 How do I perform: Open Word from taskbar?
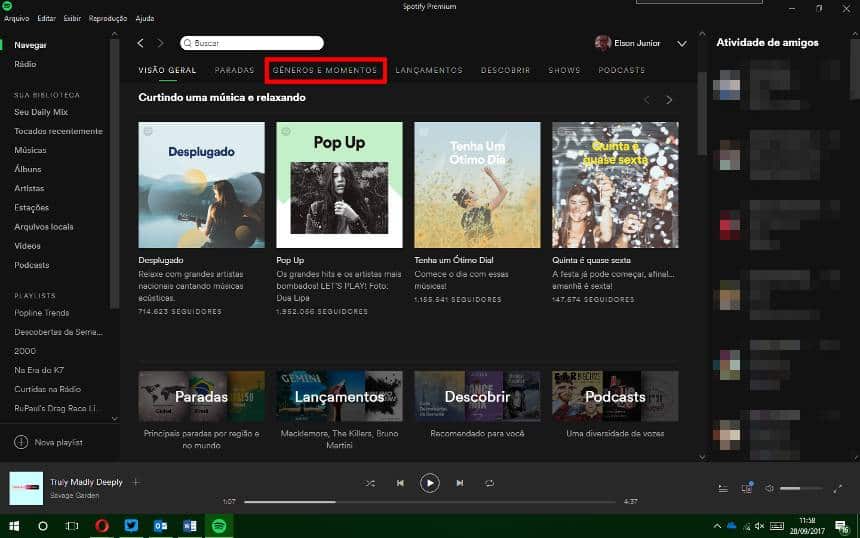(x=190, y=526)
